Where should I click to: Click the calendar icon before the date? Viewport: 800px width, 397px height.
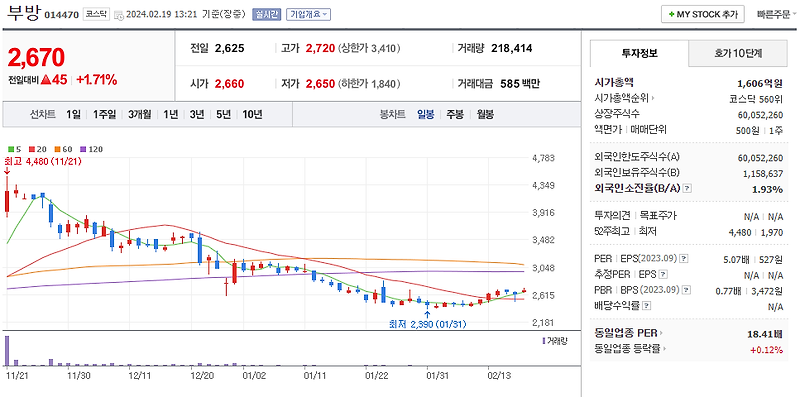118,15
